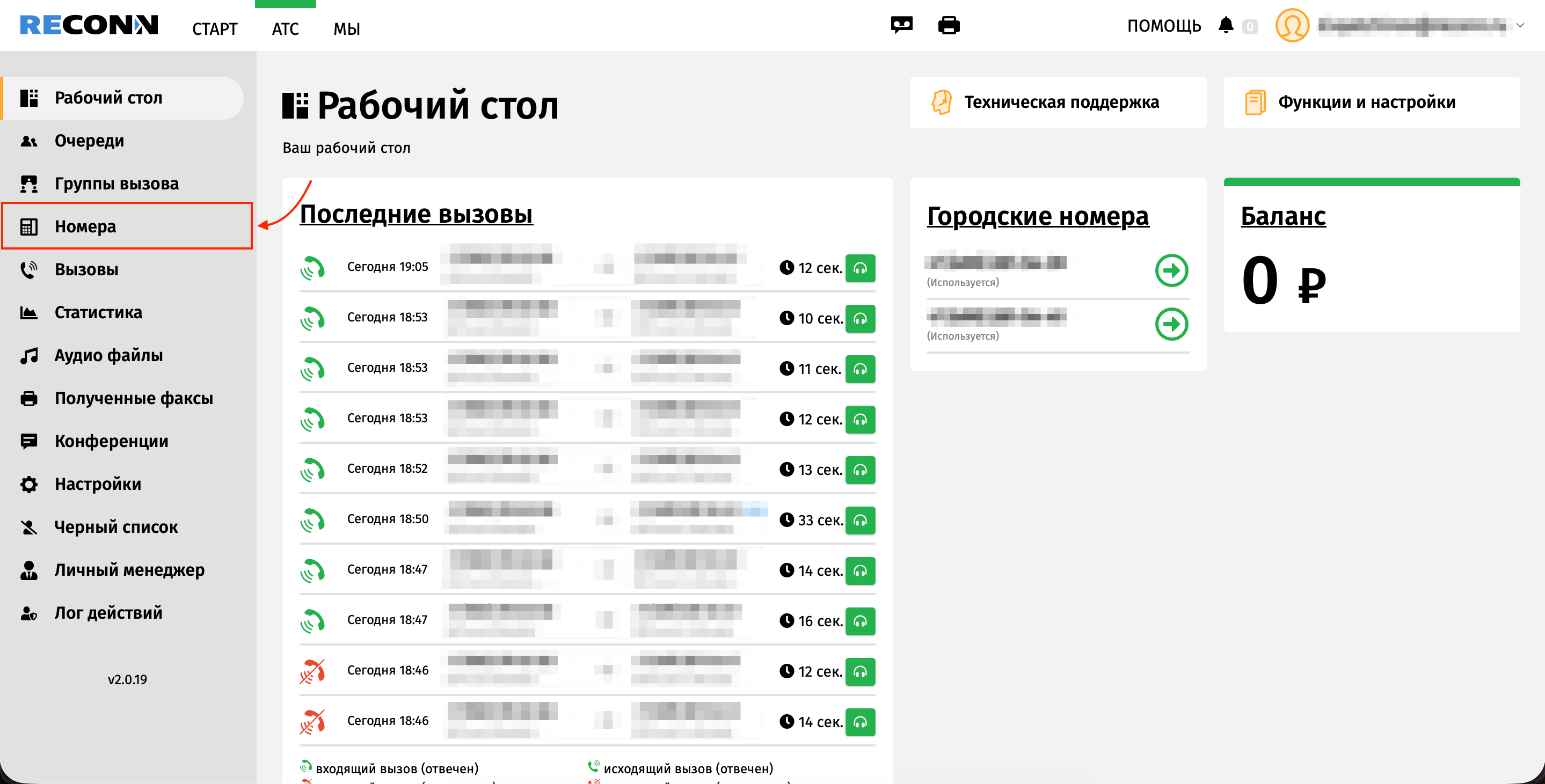Click the voicemail icon in top bar

tap(901, 25)
